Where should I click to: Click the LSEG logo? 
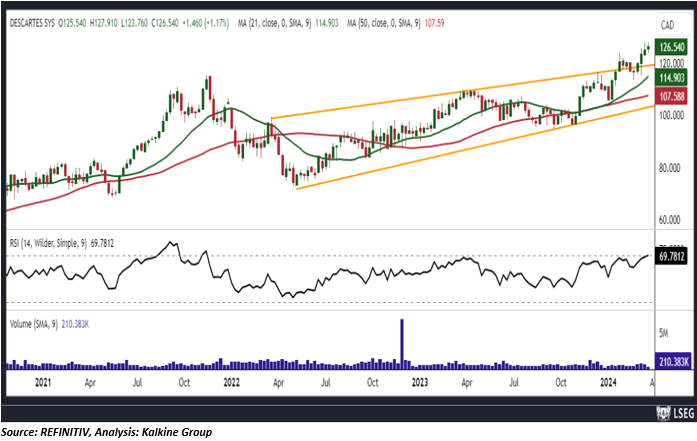[675, 413]
